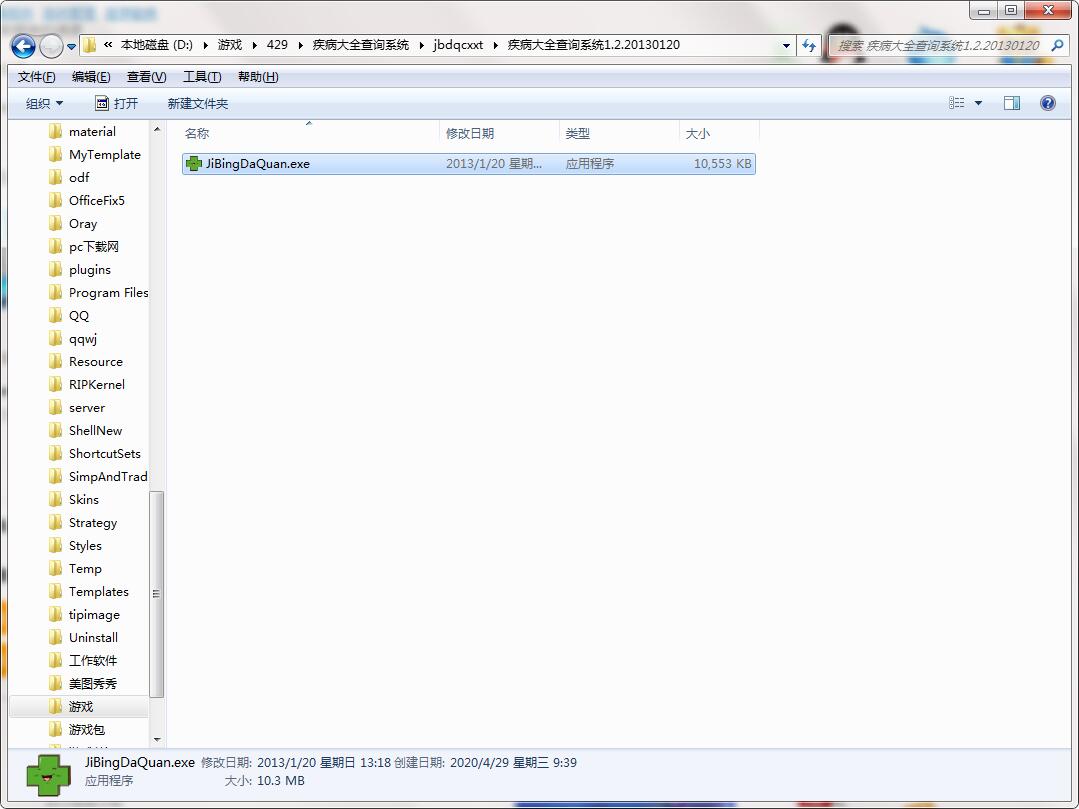Screen dimensions: 1079x809
Task: Change view with the view-mode icon
Action: click(x=957, y=103)
